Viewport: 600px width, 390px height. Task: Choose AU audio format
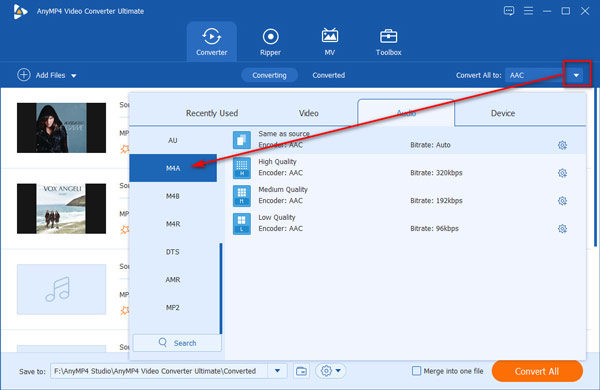(173, 140)
